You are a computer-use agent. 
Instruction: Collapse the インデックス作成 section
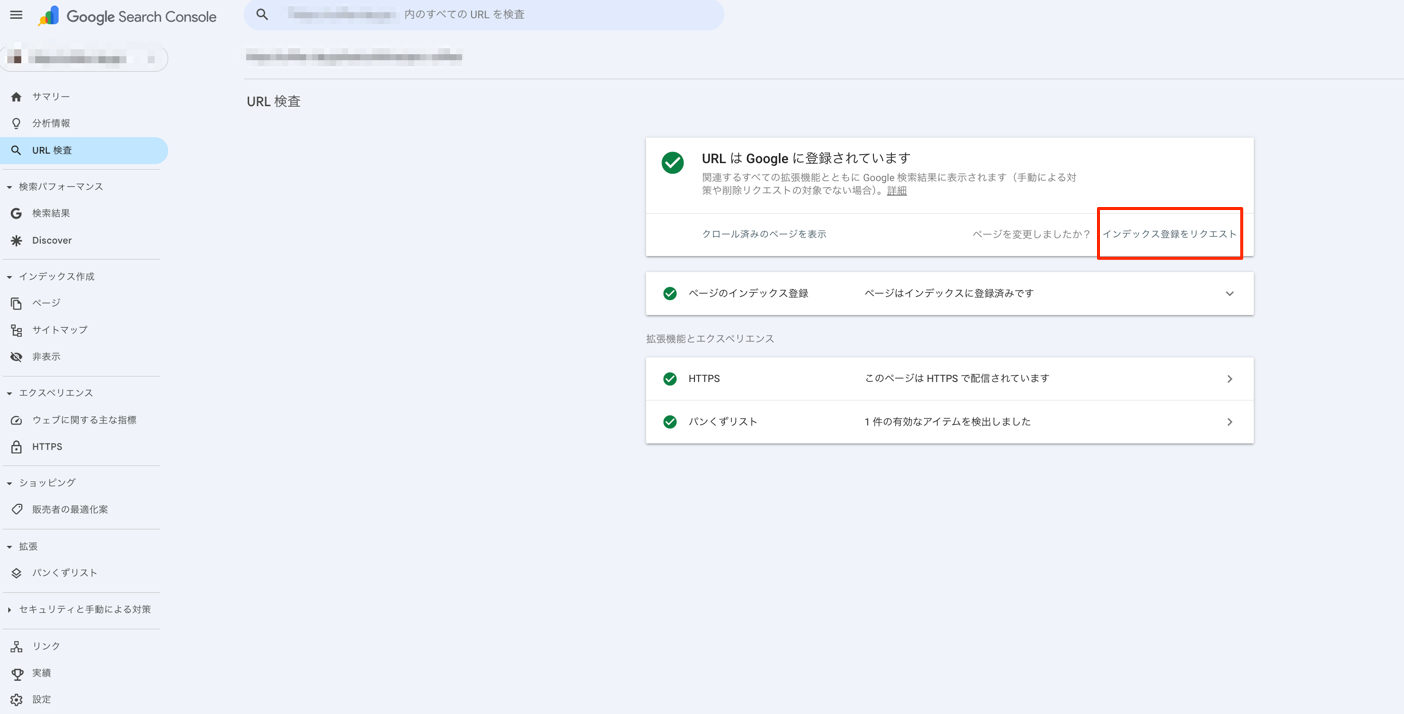click(x=10, y=277)
